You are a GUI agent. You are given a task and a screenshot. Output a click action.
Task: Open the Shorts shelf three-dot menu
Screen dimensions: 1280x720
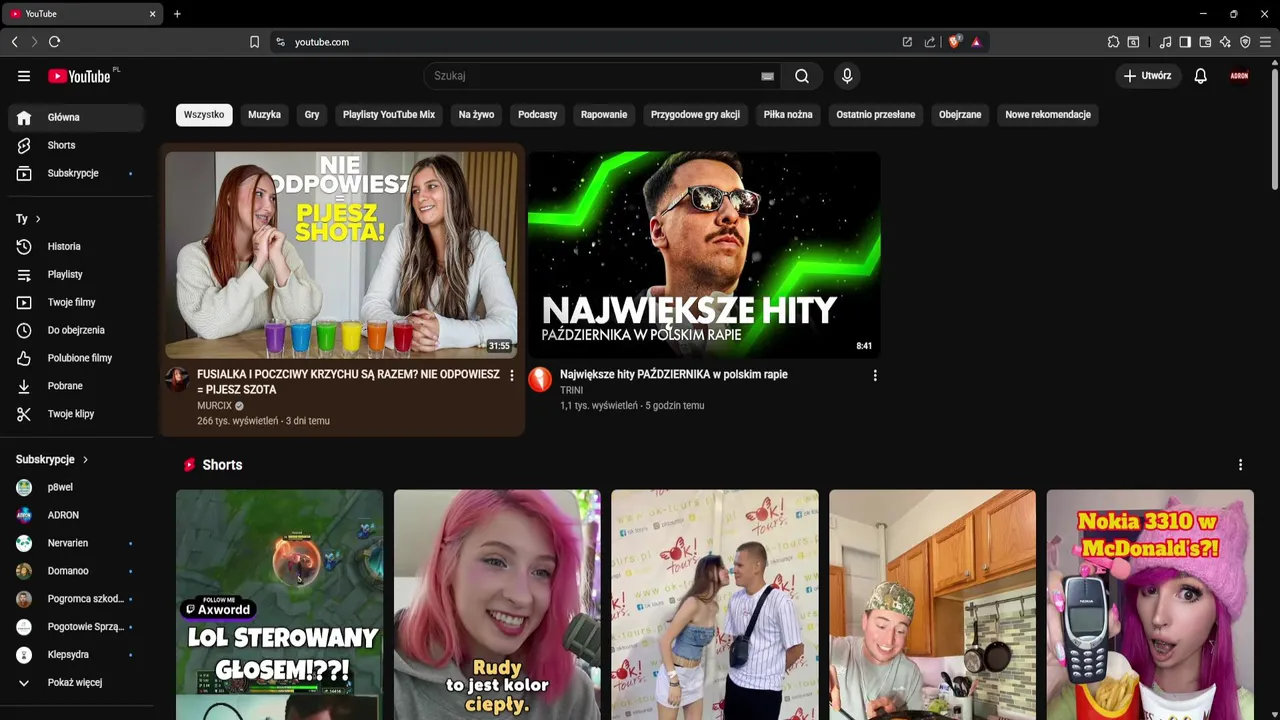(x=1240, y=465)
